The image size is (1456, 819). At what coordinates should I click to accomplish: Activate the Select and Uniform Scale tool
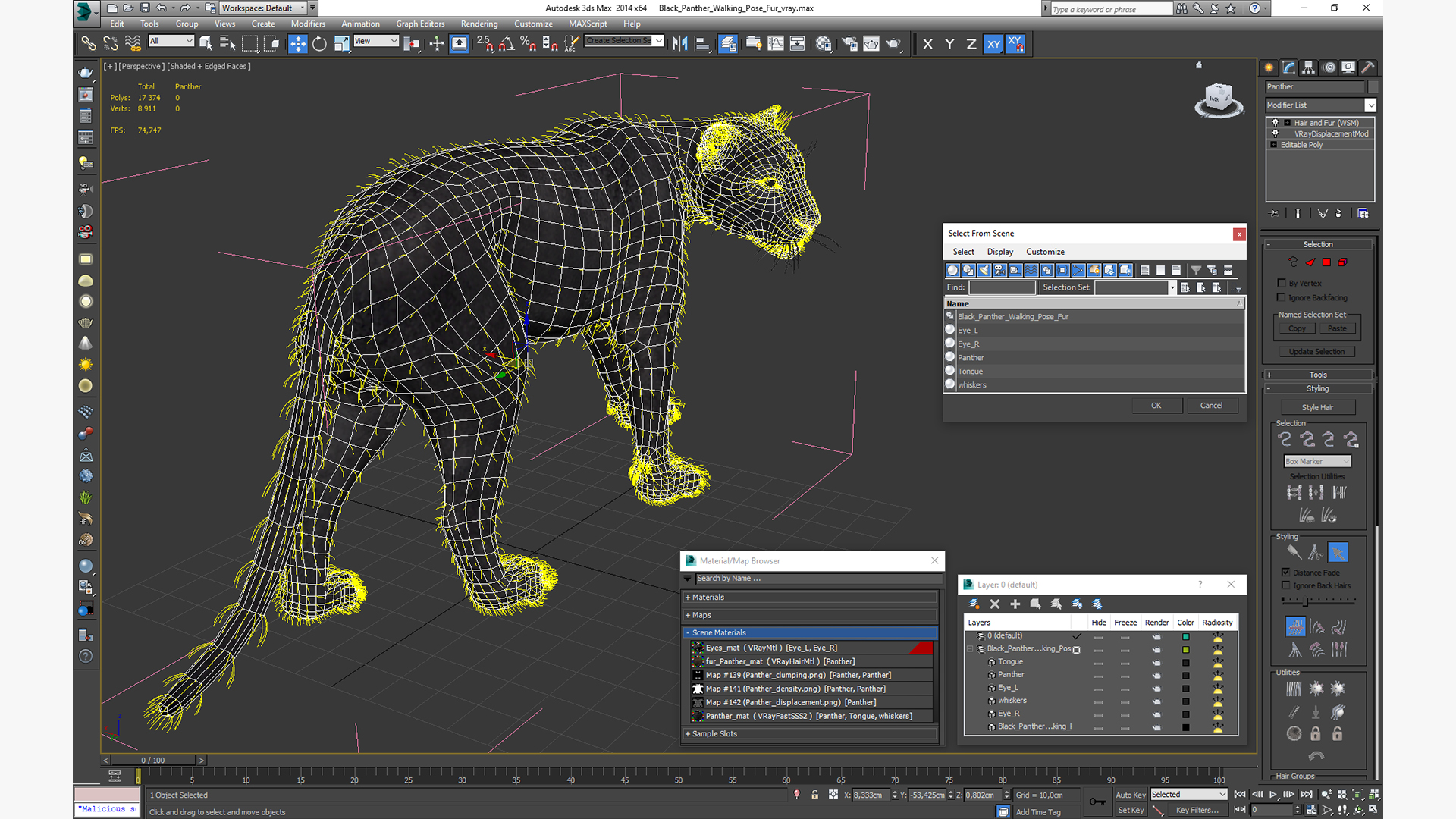341,44
